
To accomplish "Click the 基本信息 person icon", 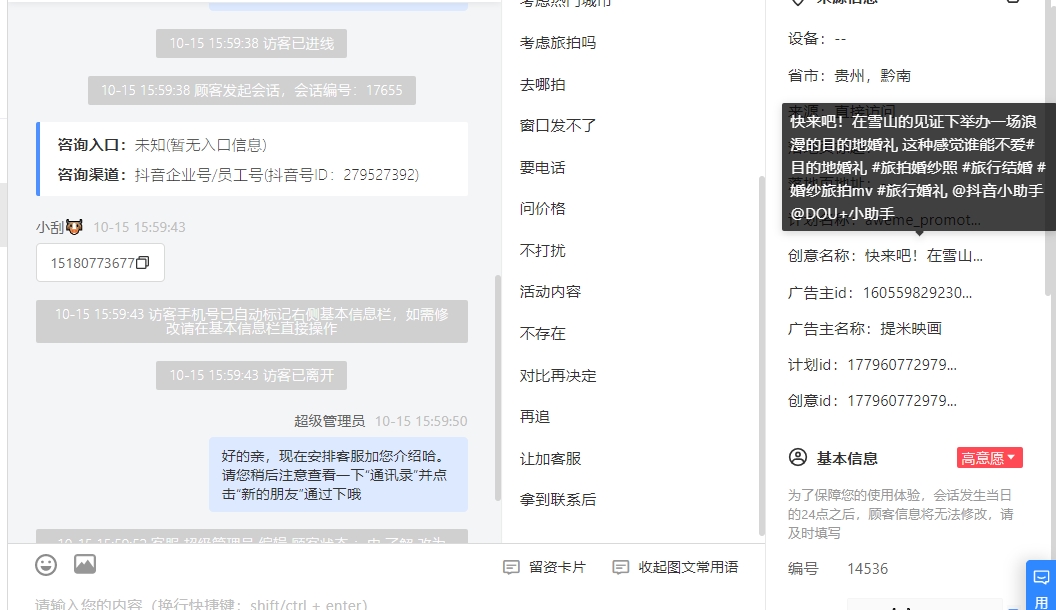I will click(x=797, y=458).
